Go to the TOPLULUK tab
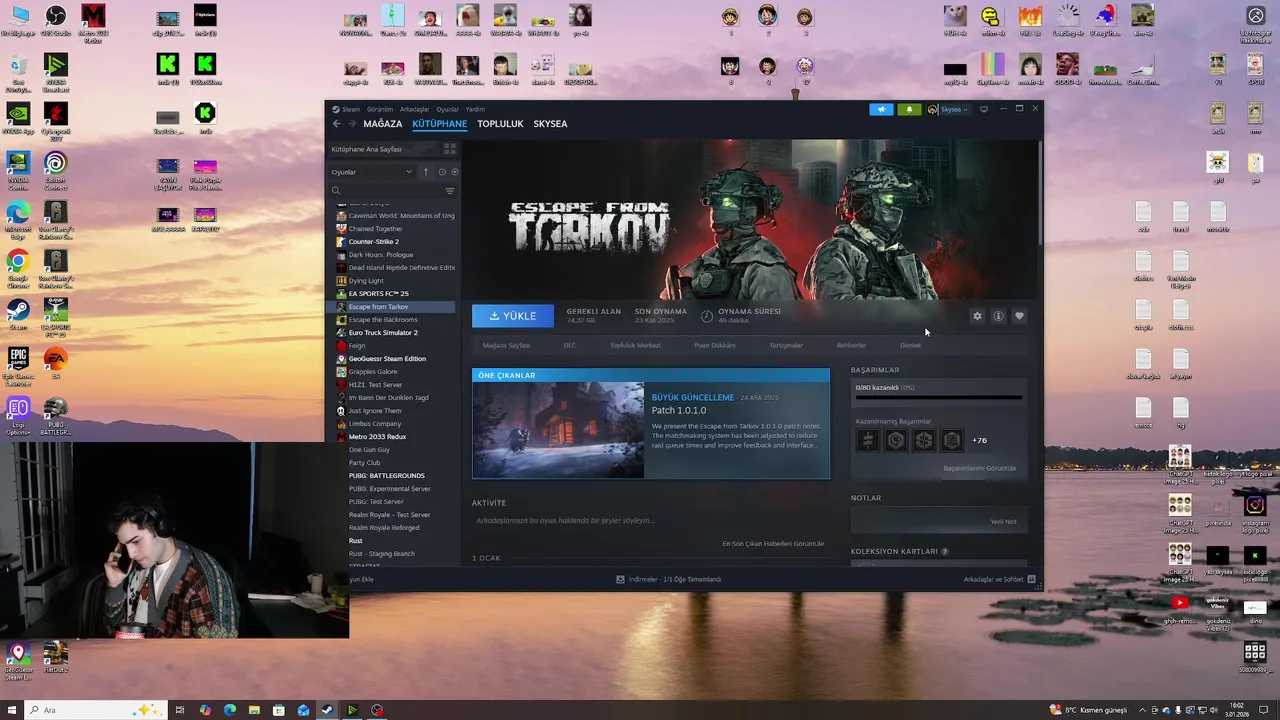Screen dimensions: 1280x720 click(x=500, y=124)
